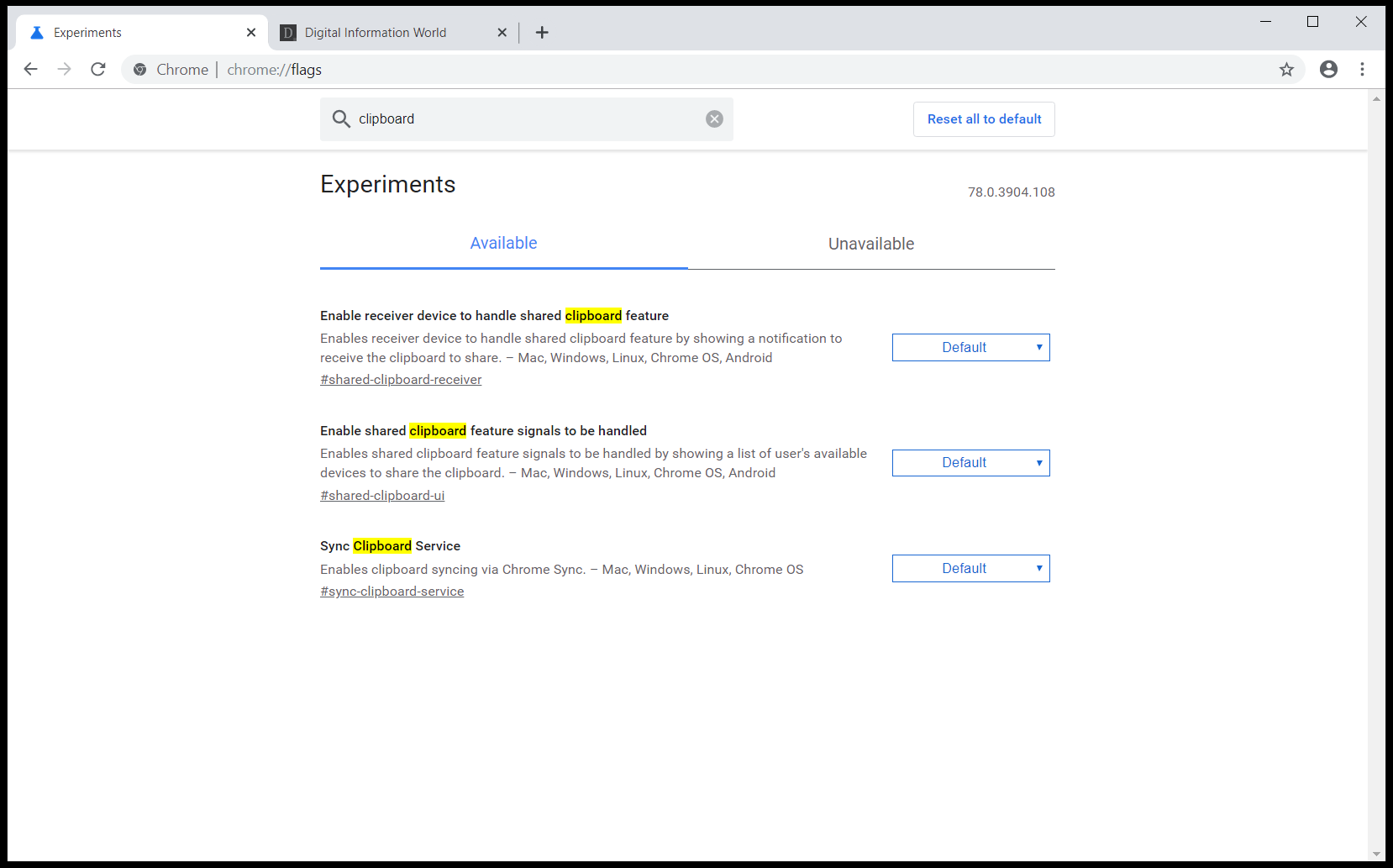
Task: Bookmark this page with the star icon
Action: pyautogui.click(x=1286, y=70)
